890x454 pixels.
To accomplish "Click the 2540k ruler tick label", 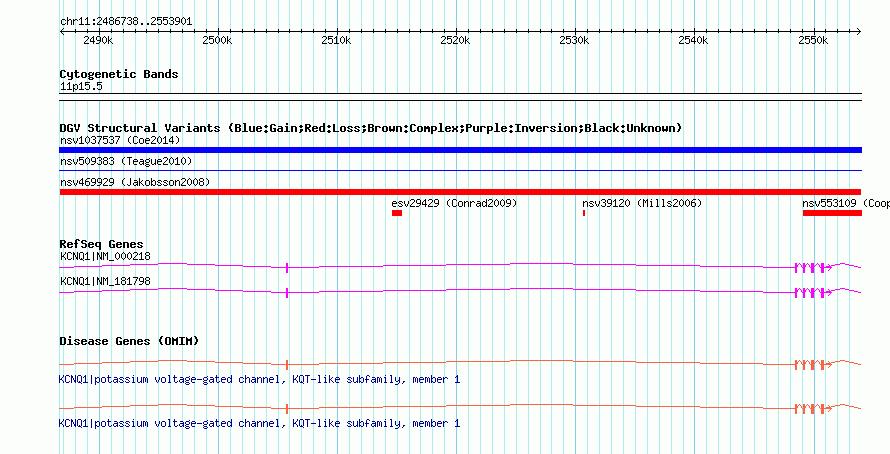I will (694, 41).
